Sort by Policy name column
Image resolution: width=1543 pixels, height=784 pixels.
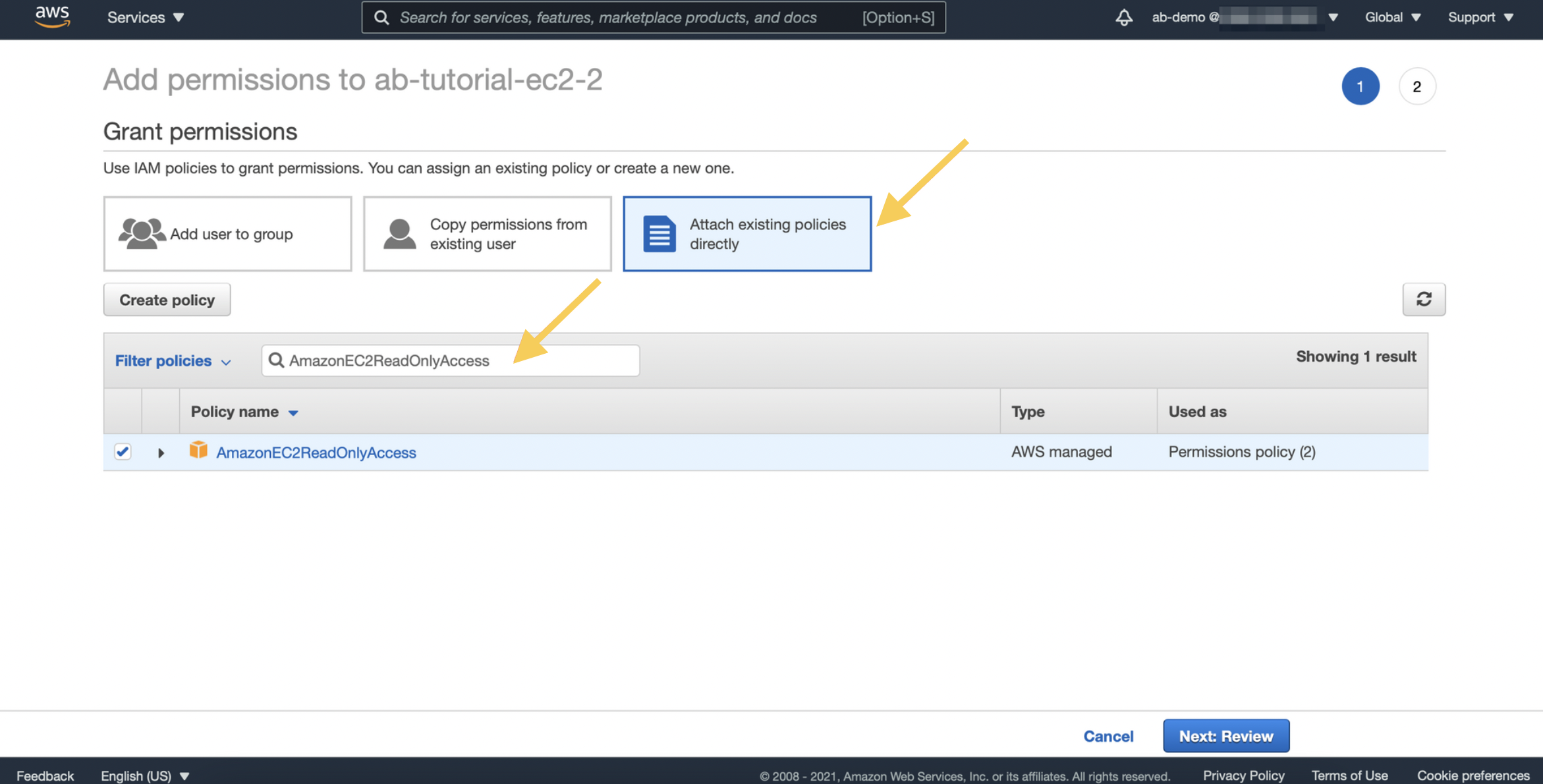click(244, 412)
